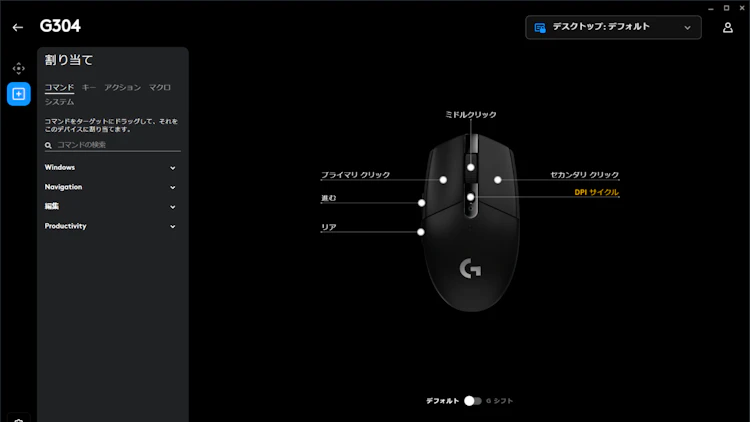Viewport: 750px width, 422px height.
Task: Switch to the コマンド tab
Action: point(59,87)
